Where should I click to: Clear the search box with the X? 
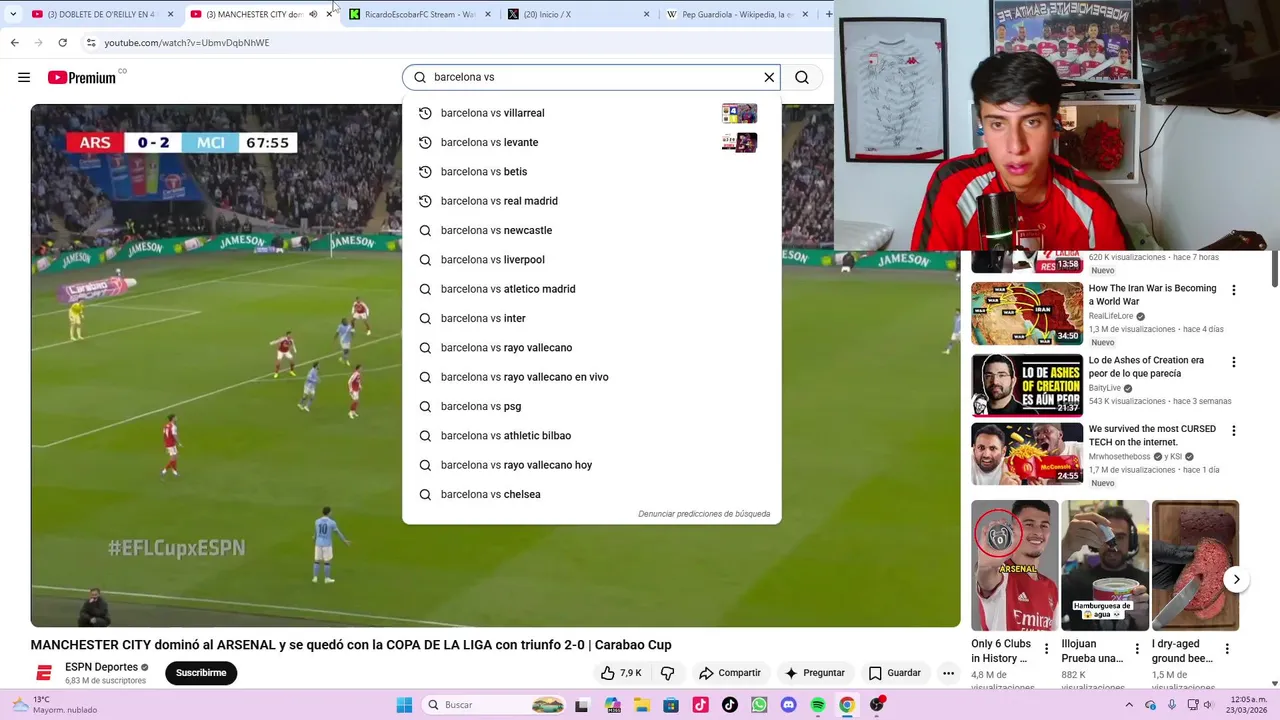[x=769, y=77]
